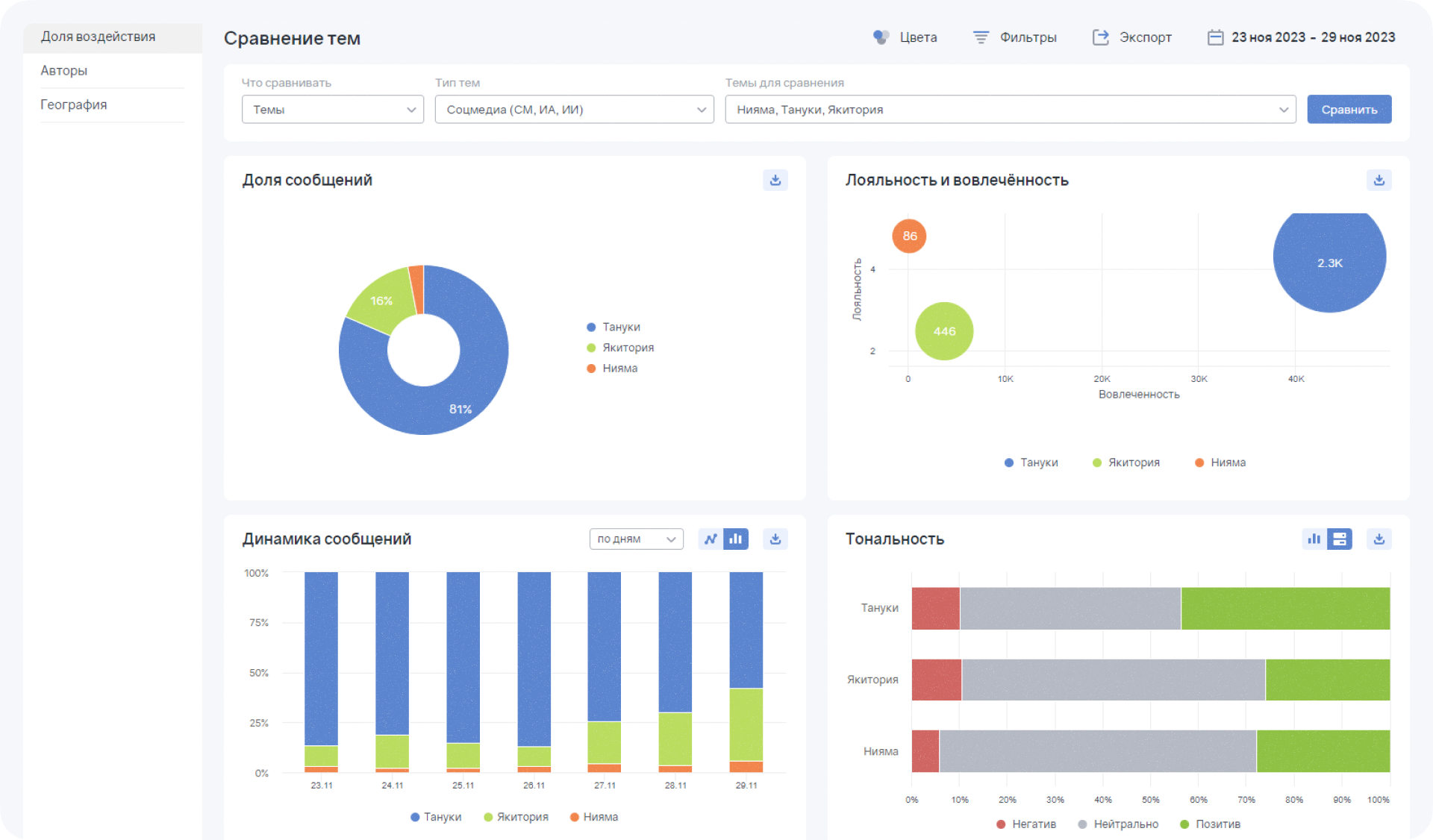Click the Фильтры text label
This screenshot has width=1433, height=840.
tap(1028, 37)
